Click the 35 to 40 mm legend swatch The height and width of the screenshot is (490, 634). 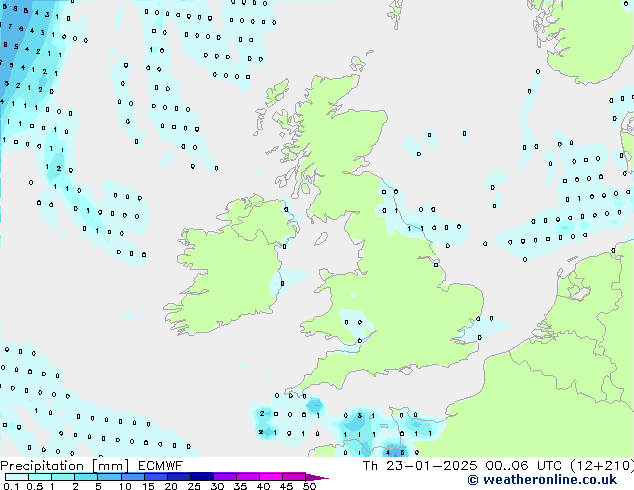248,477
